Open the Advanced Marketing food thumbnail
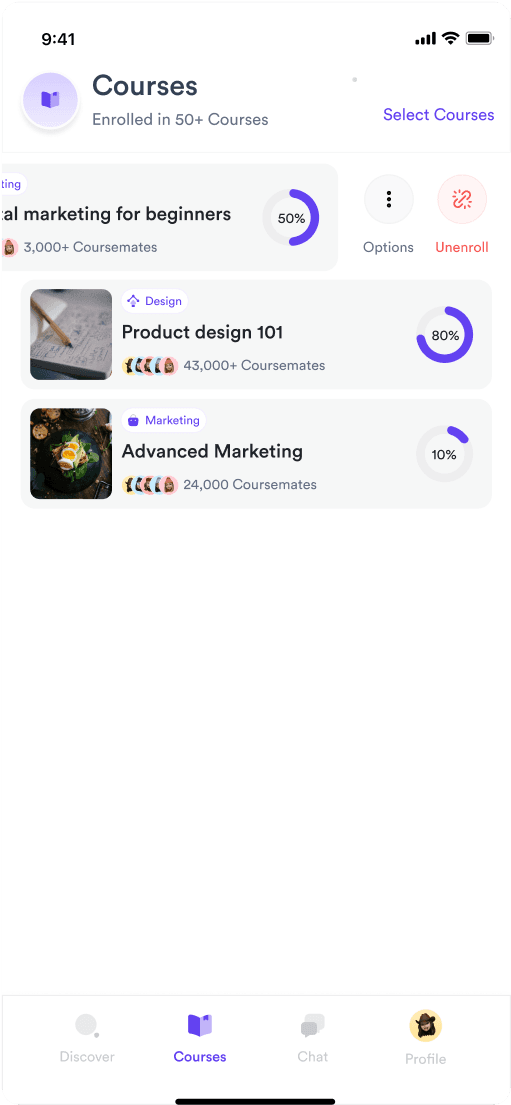 click(x=70, y=454)
